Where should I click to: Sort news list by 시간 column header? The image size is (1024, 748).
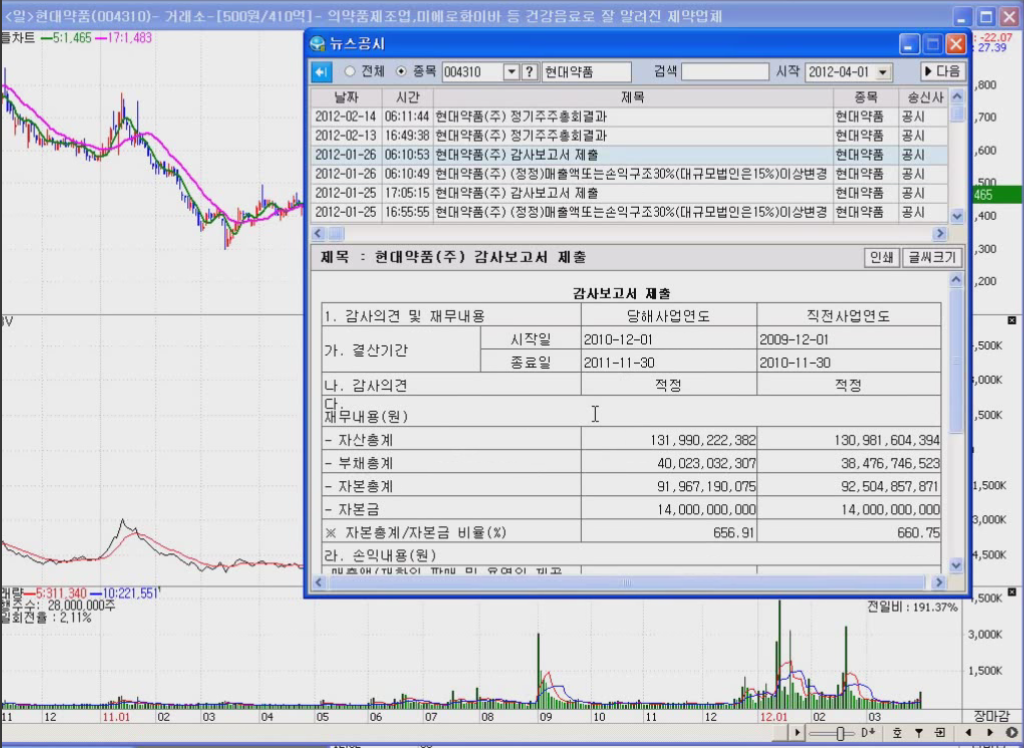coord(408,98)
